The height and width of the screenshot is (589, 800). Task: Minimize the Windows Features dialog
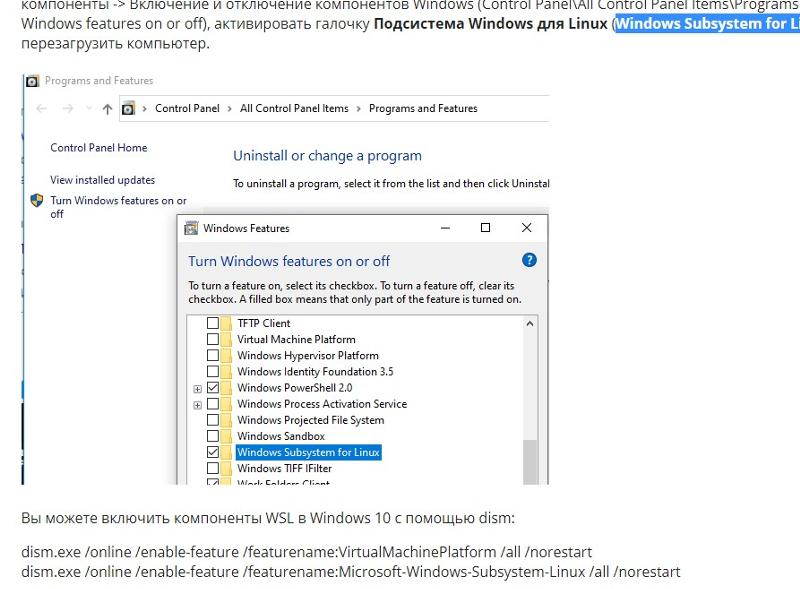tap(445, 228)
